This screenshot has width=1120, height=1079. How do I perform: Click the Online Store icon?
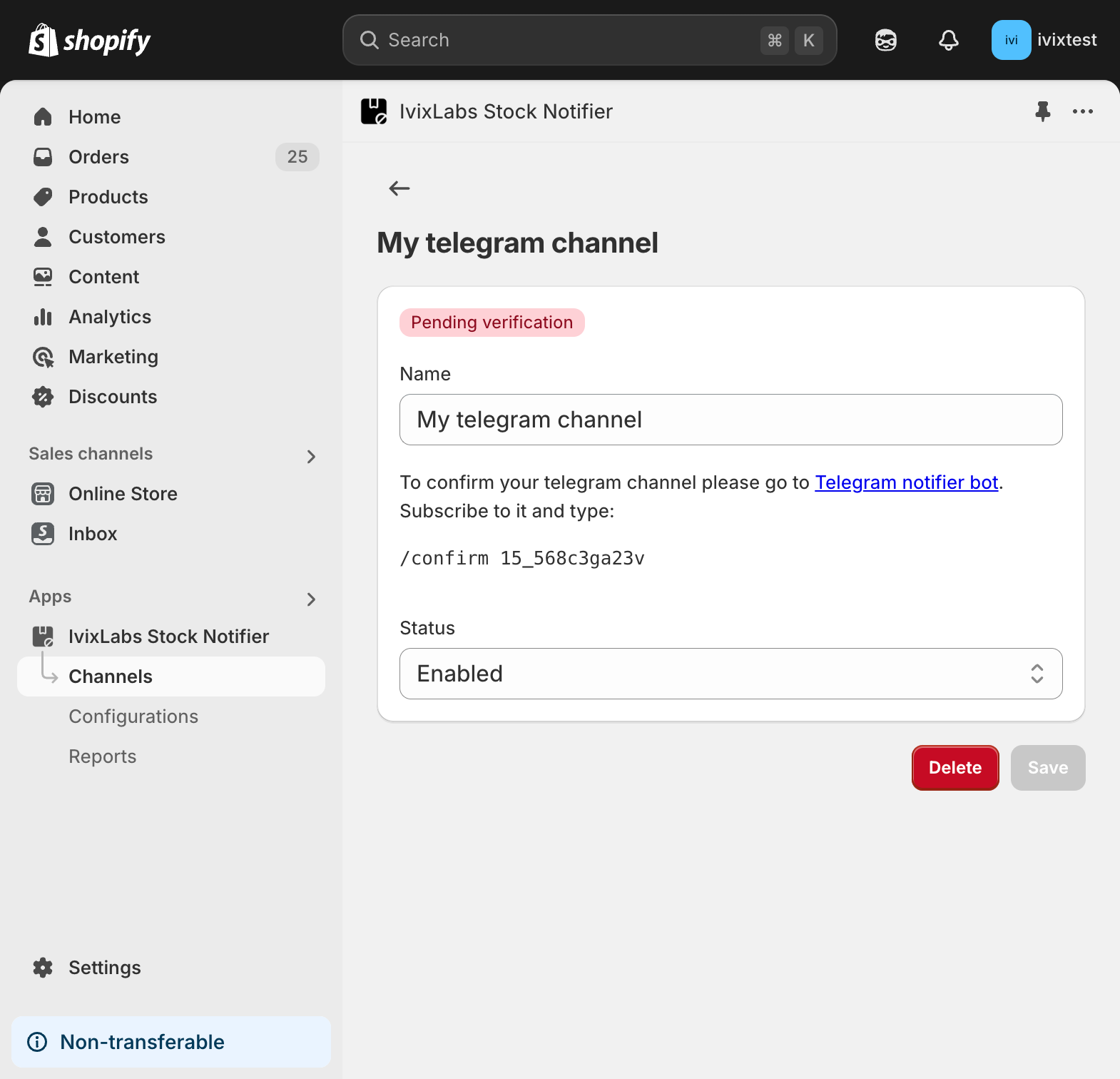coord(43,494)
